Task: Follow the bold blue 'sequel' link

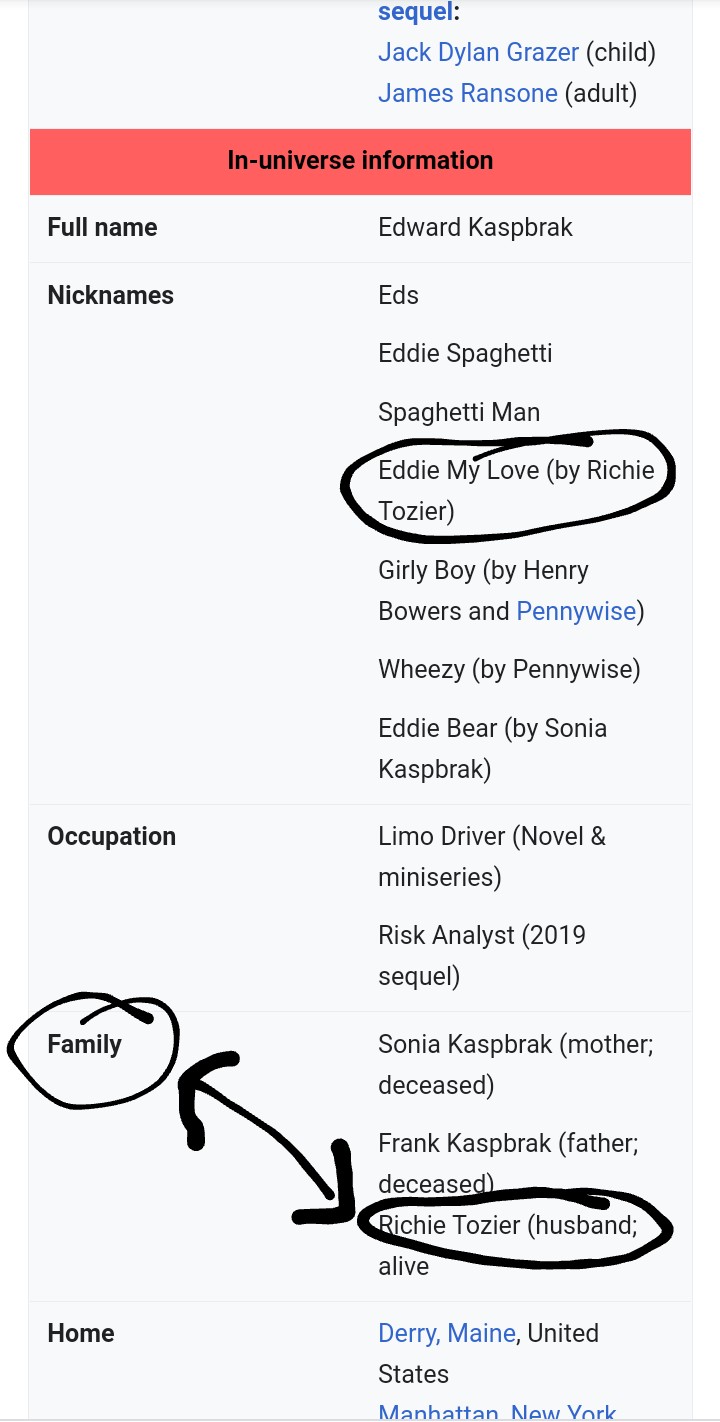Action: [412, 12]
